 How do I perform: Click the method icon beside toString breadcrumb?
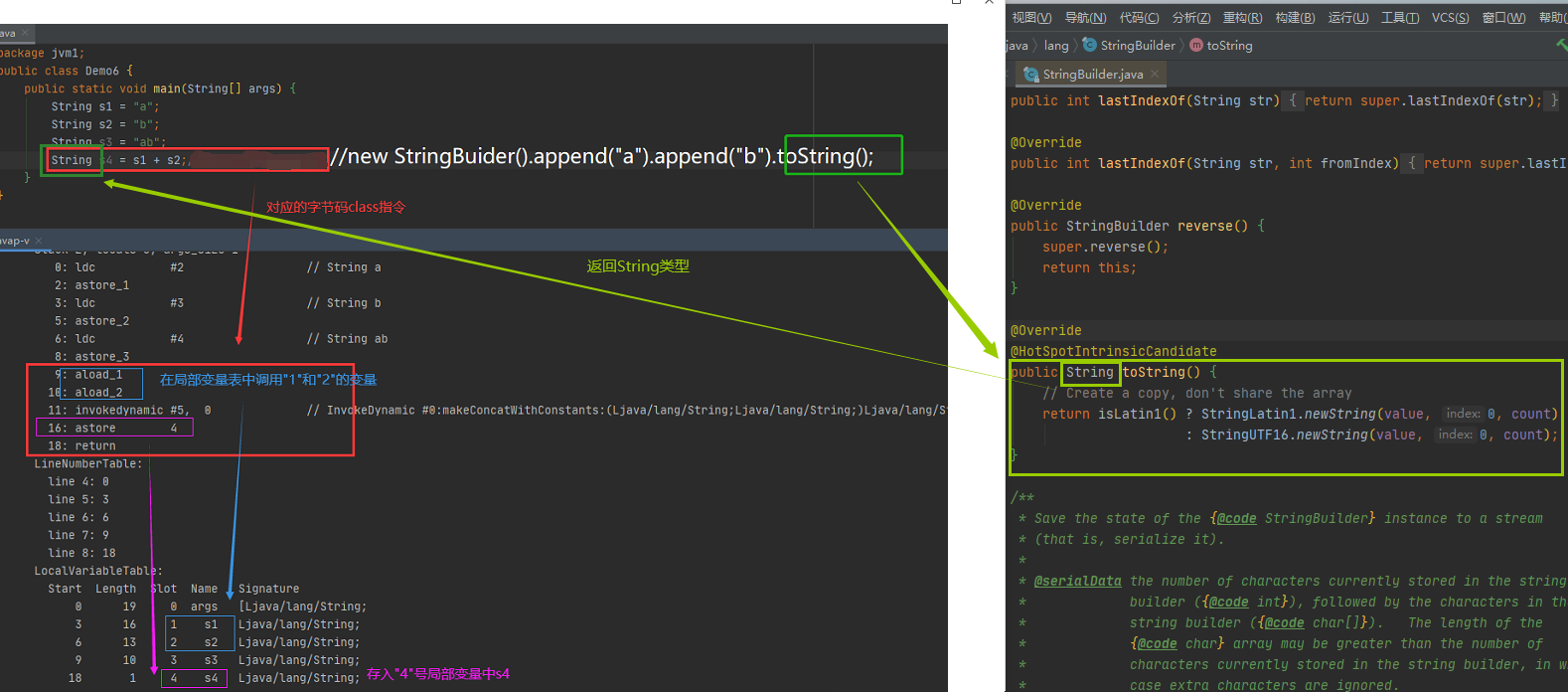1196,45
